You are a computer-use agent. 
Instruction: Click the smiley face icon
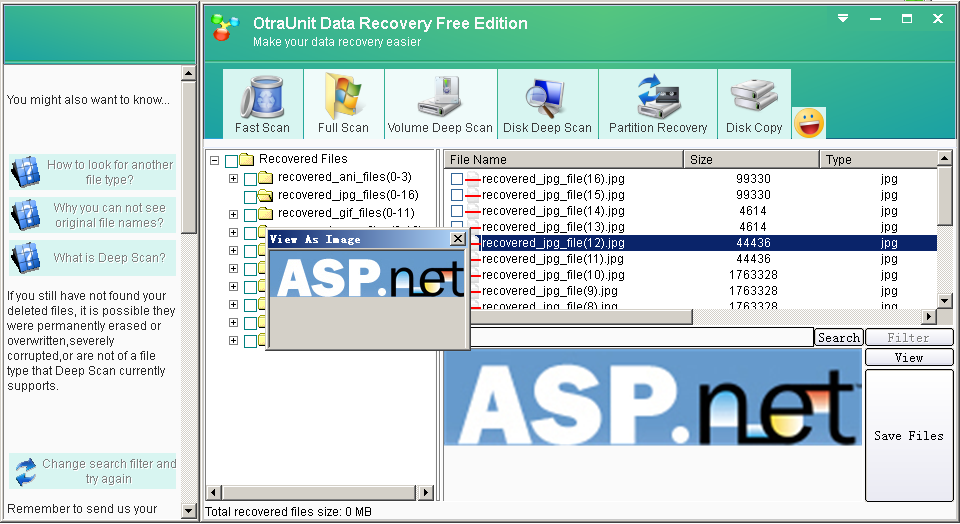pos(809,123)
